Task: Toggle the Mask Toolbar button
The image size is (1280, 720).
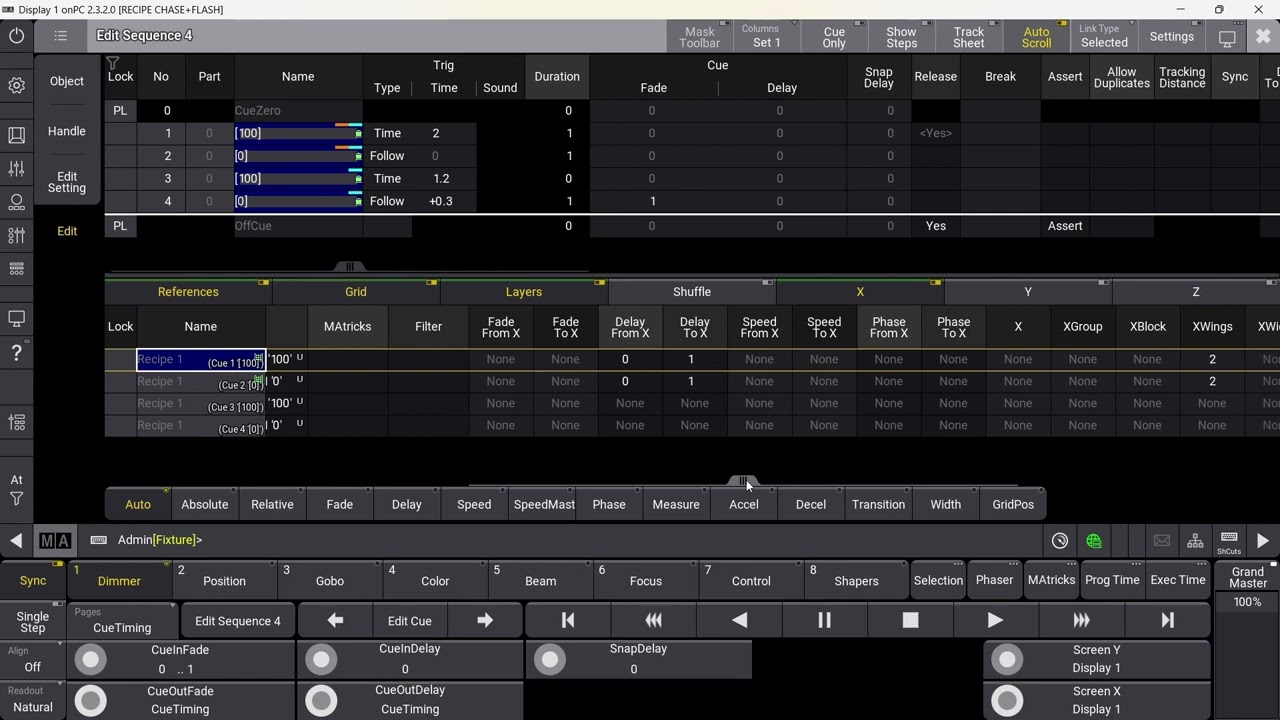Action: 700,37
